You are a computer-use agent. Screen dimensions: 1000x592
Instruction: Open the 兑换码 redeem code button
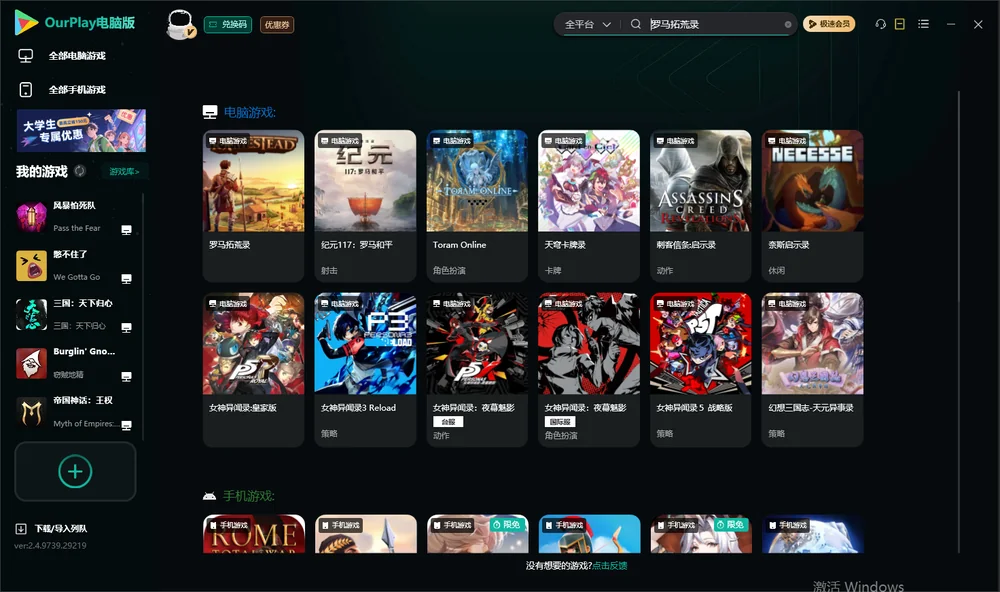coord(228,24)
